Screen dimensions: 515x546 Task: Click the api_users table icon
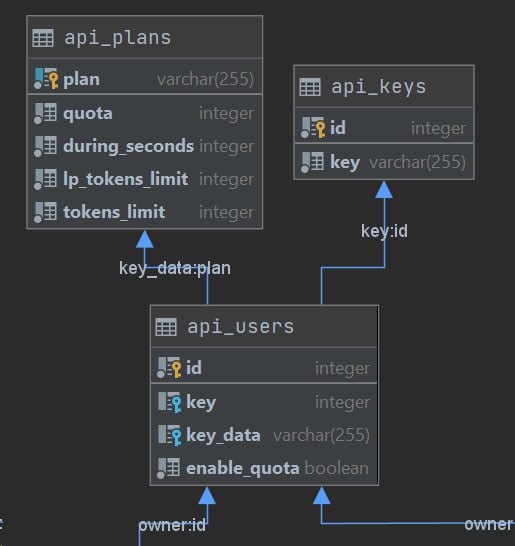click(166, 327)
